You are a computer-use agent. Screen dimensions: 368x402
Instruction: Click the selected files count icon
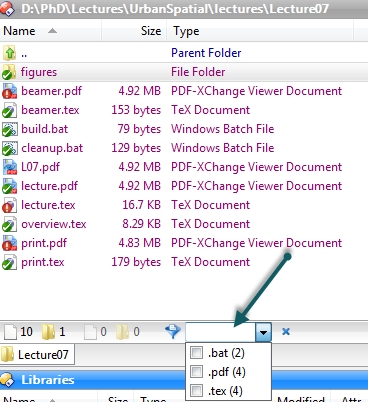click(90, 332)
